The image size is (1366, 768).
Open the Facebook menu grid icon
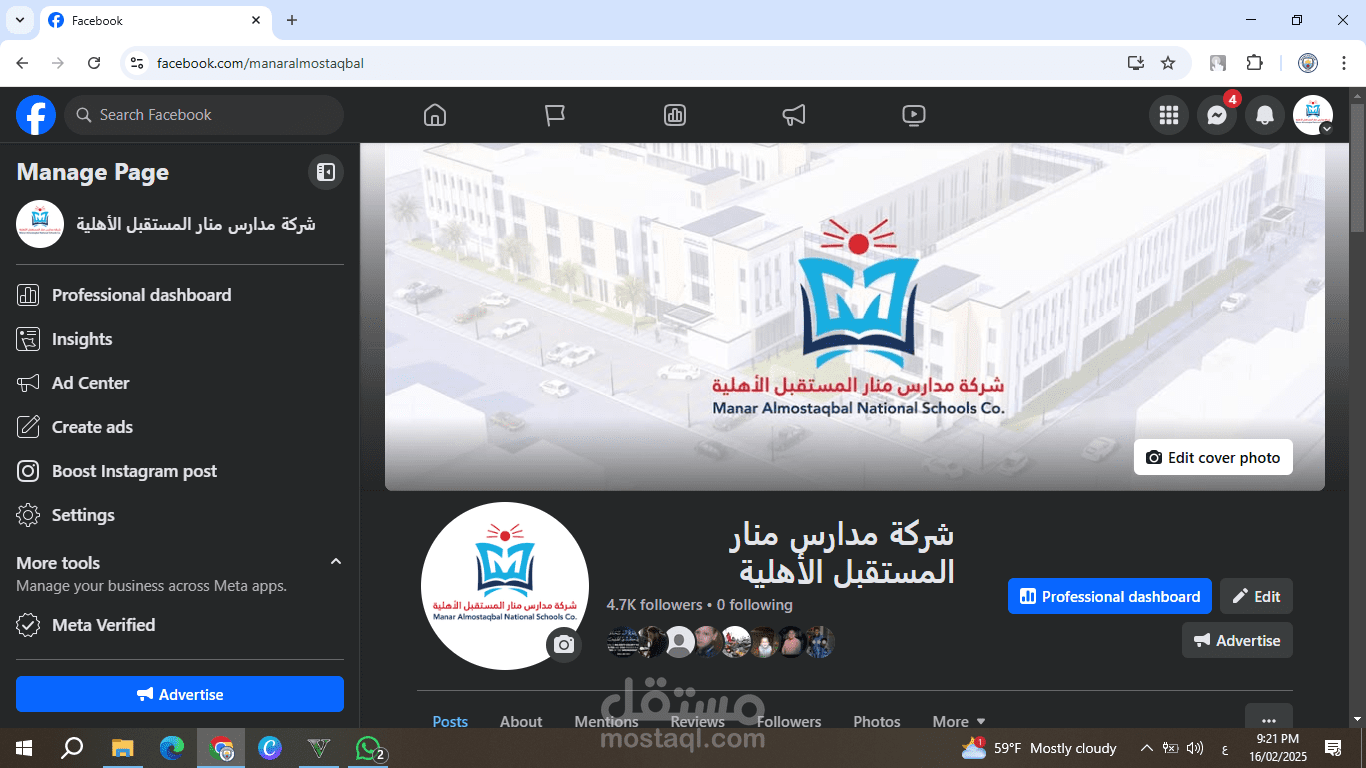point(1169,115)
